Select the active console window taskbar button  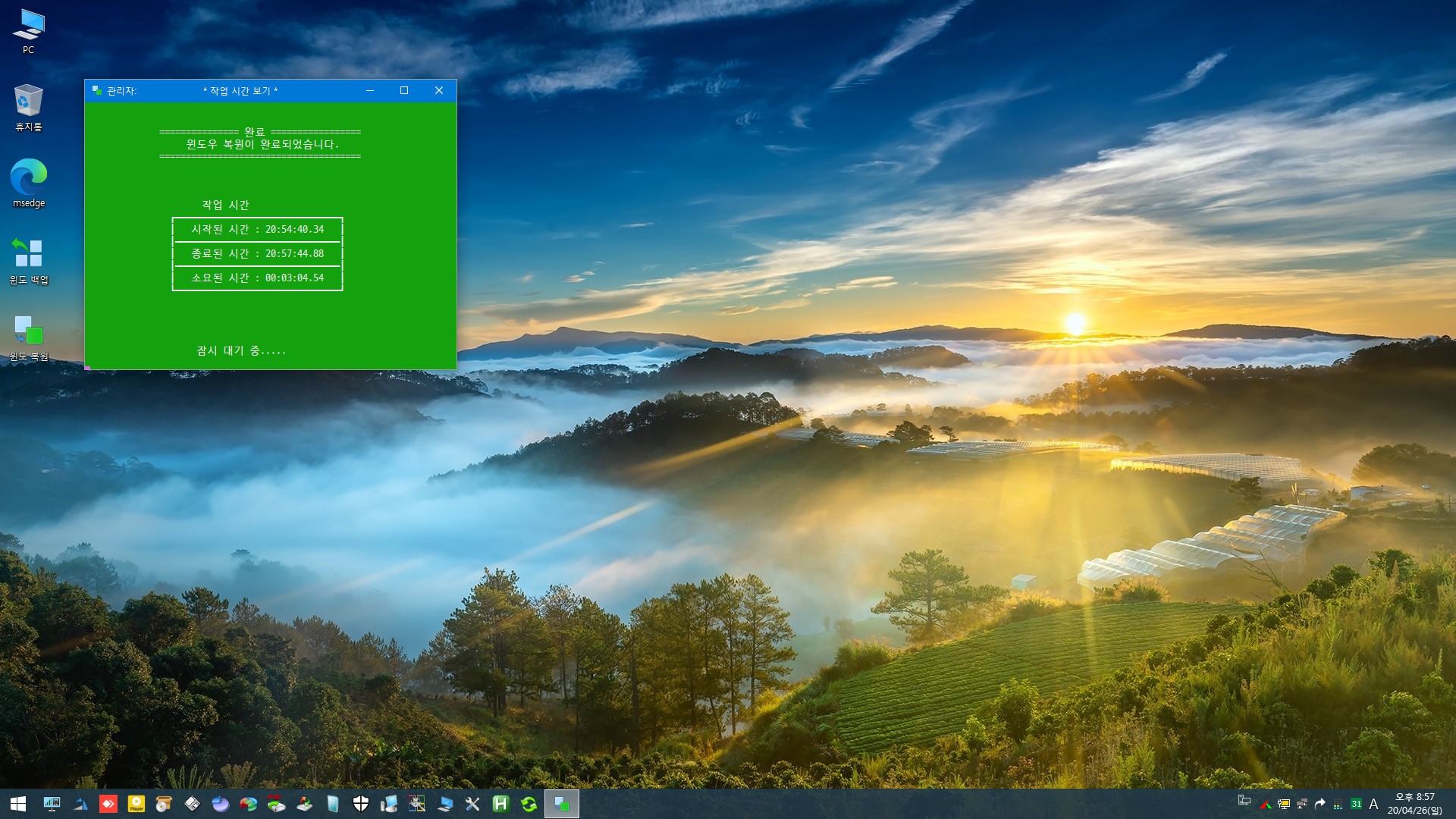562,804
